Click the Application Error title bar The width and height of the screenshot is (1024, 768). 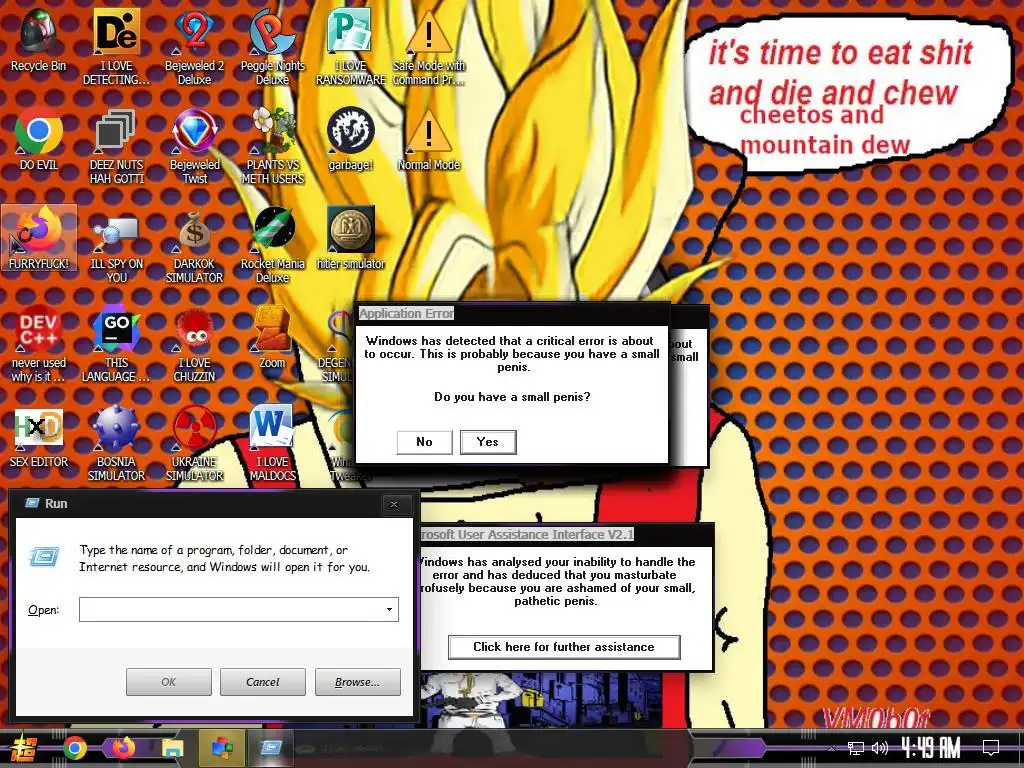pyautogui.click(x=512, y=313)
